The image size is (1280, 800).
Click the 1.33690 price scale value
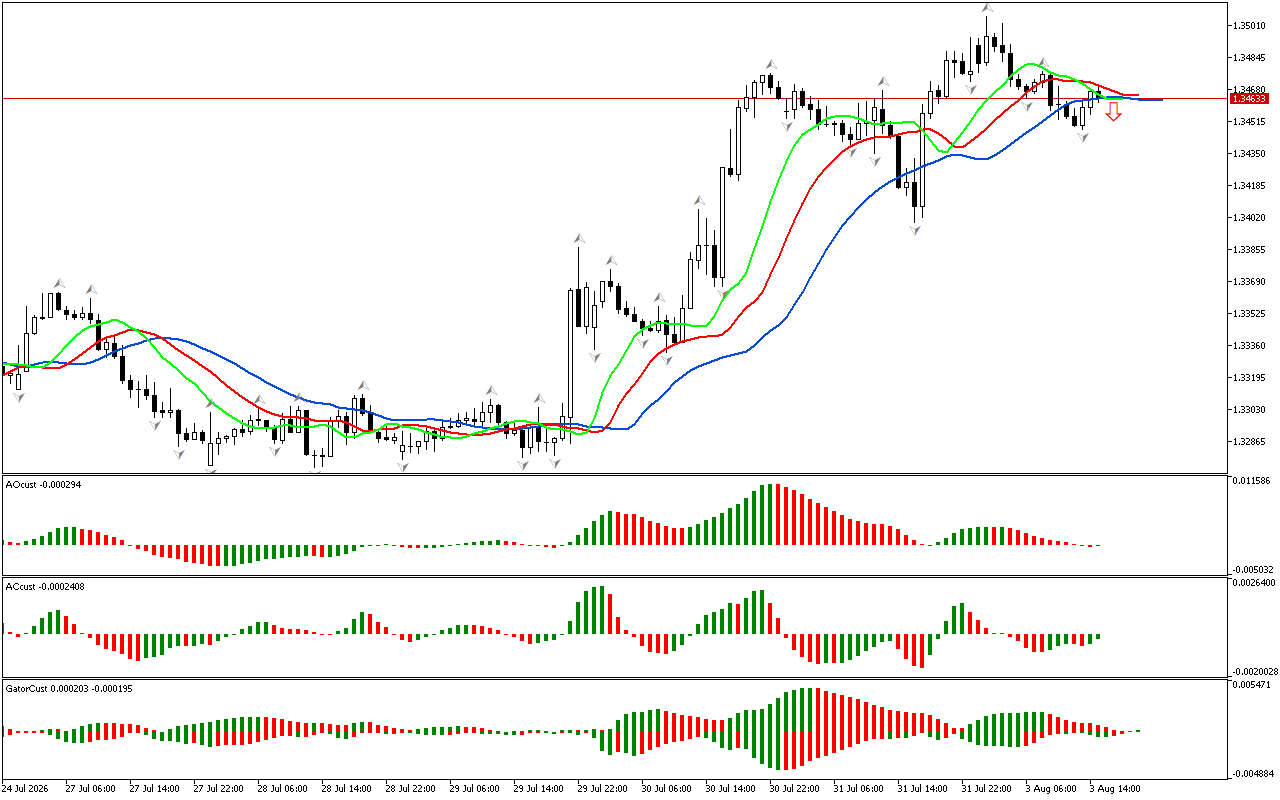pyautogui.click(x=1251, y=281)
